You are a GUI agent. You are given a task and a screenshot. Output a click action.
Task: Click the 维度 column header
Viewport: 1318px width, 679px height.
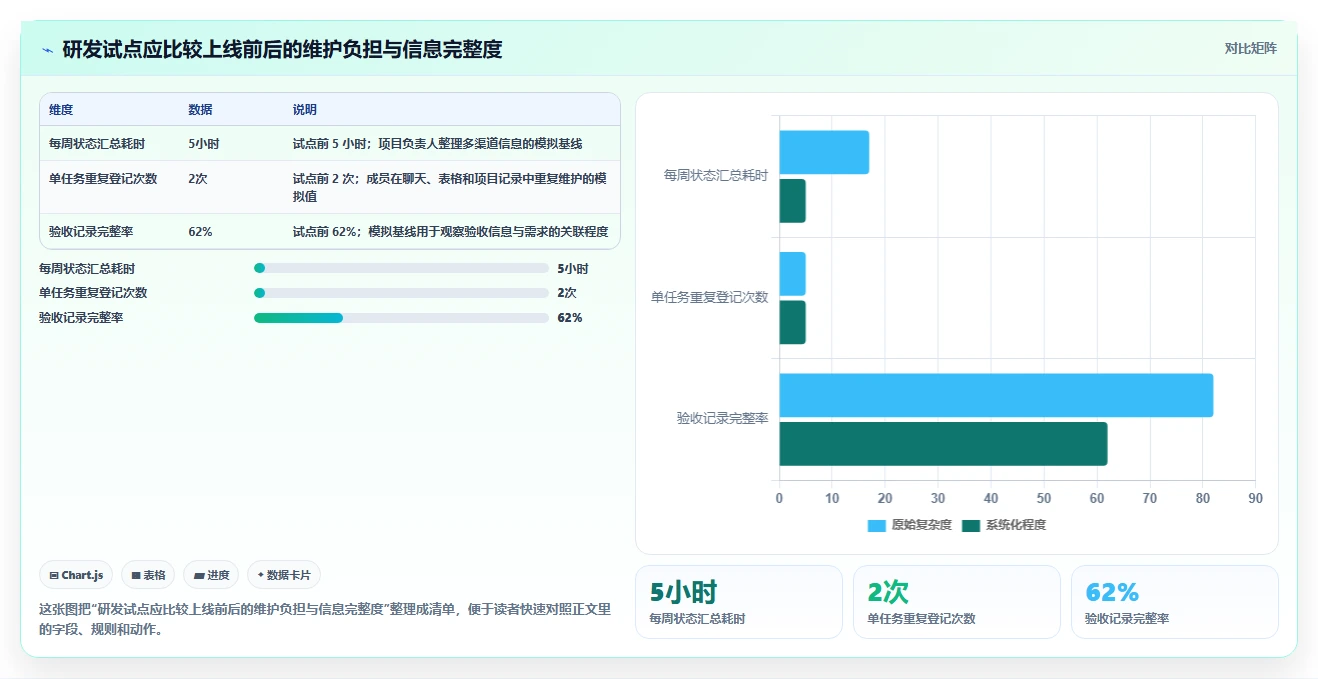(x=61, y=110)
